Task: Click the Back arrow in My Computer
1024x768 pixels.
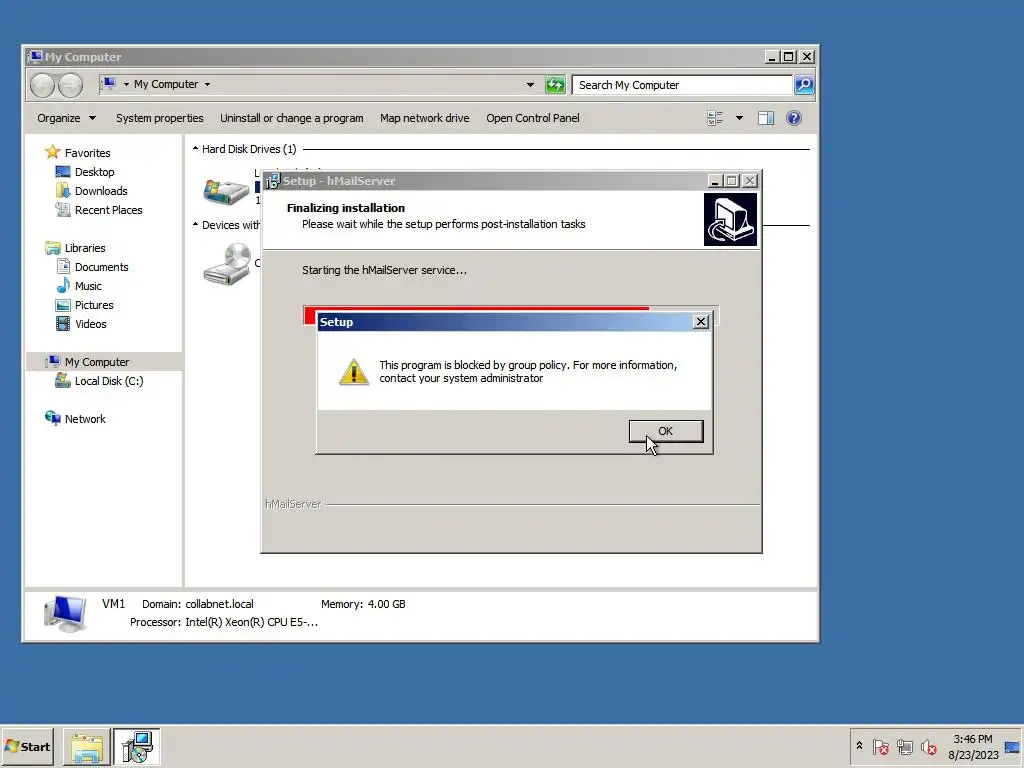Action: (x=42, y=85)
